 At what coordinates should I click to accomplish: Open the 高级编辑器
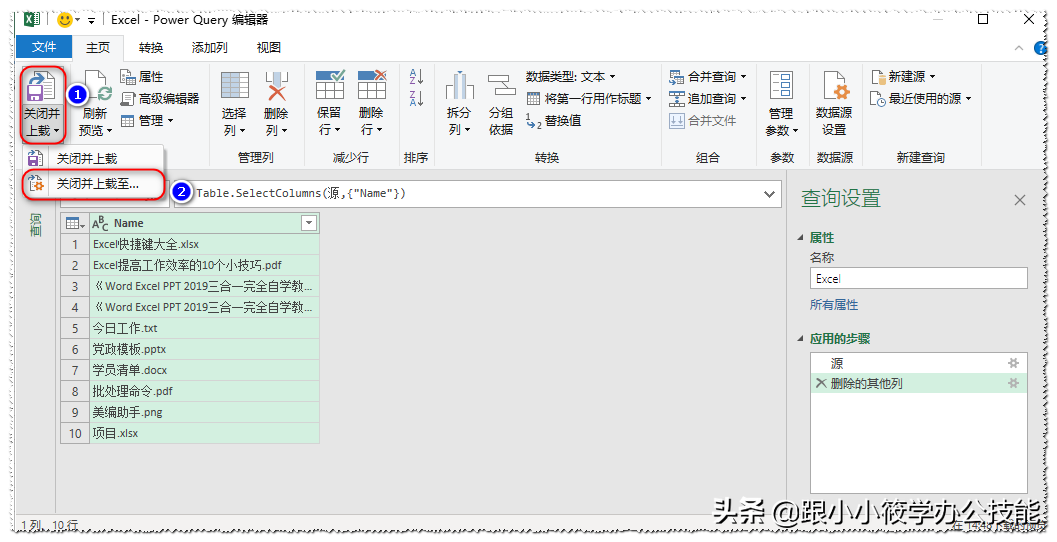tap(160, 98)
